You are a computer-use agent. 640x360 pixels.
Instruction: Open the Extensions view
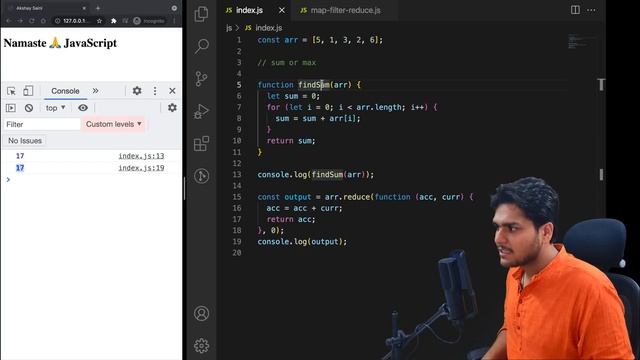point(201,143)
